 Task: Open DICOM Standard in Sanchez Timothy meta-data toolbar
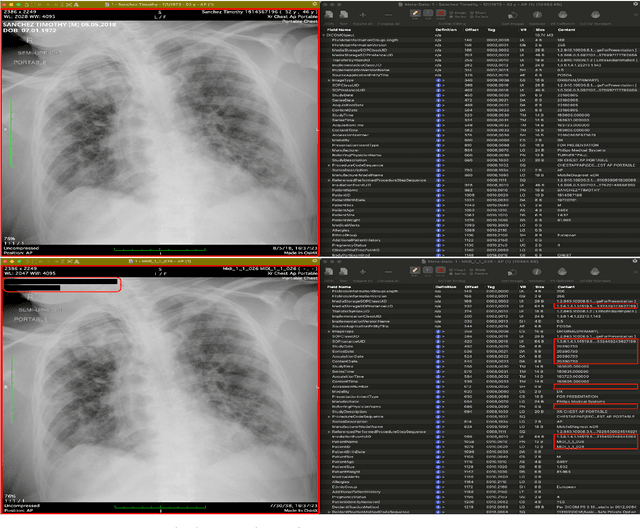pyautogui.click(x=593, y=16)
